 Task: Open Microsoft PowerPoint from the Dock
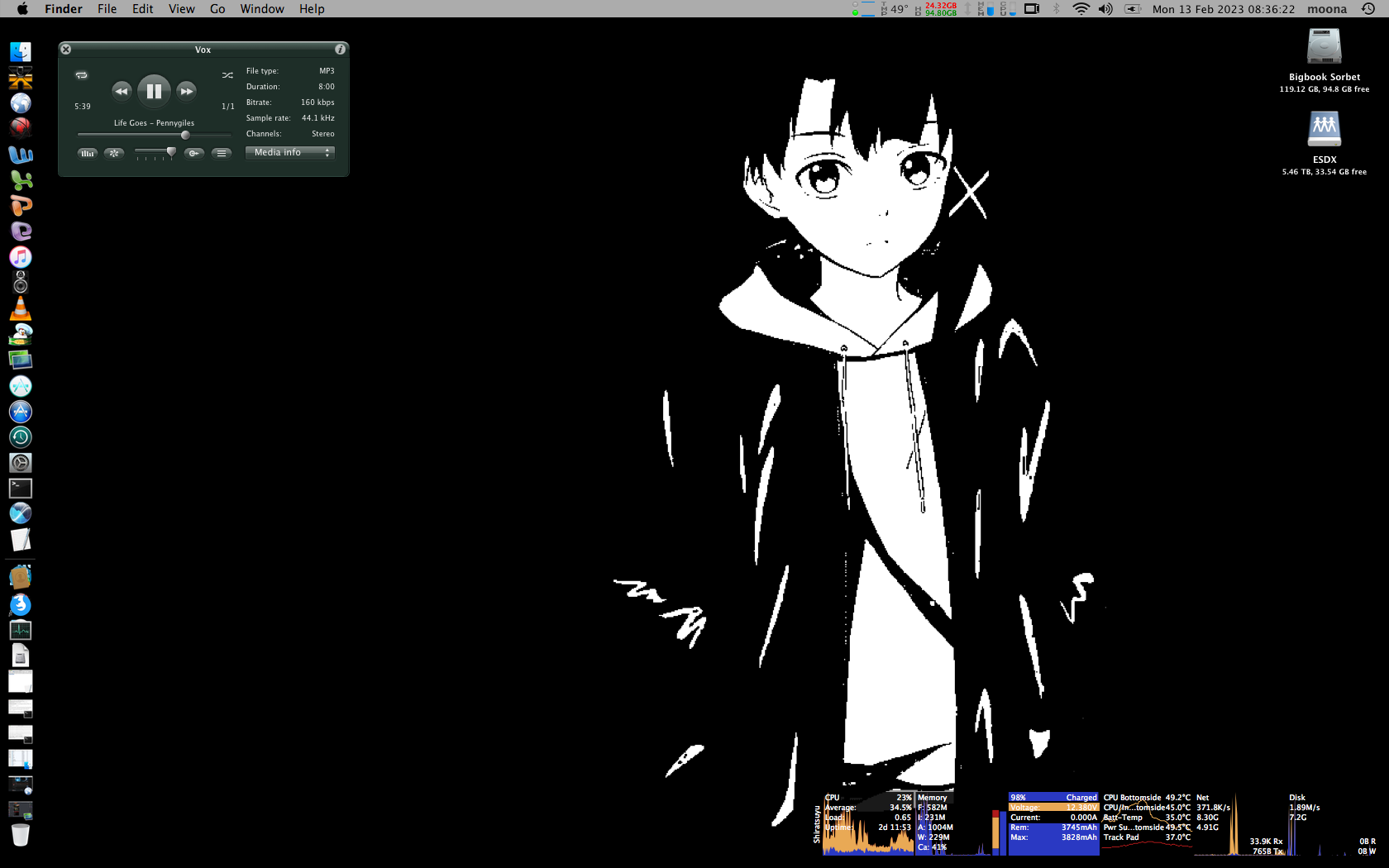21,206
